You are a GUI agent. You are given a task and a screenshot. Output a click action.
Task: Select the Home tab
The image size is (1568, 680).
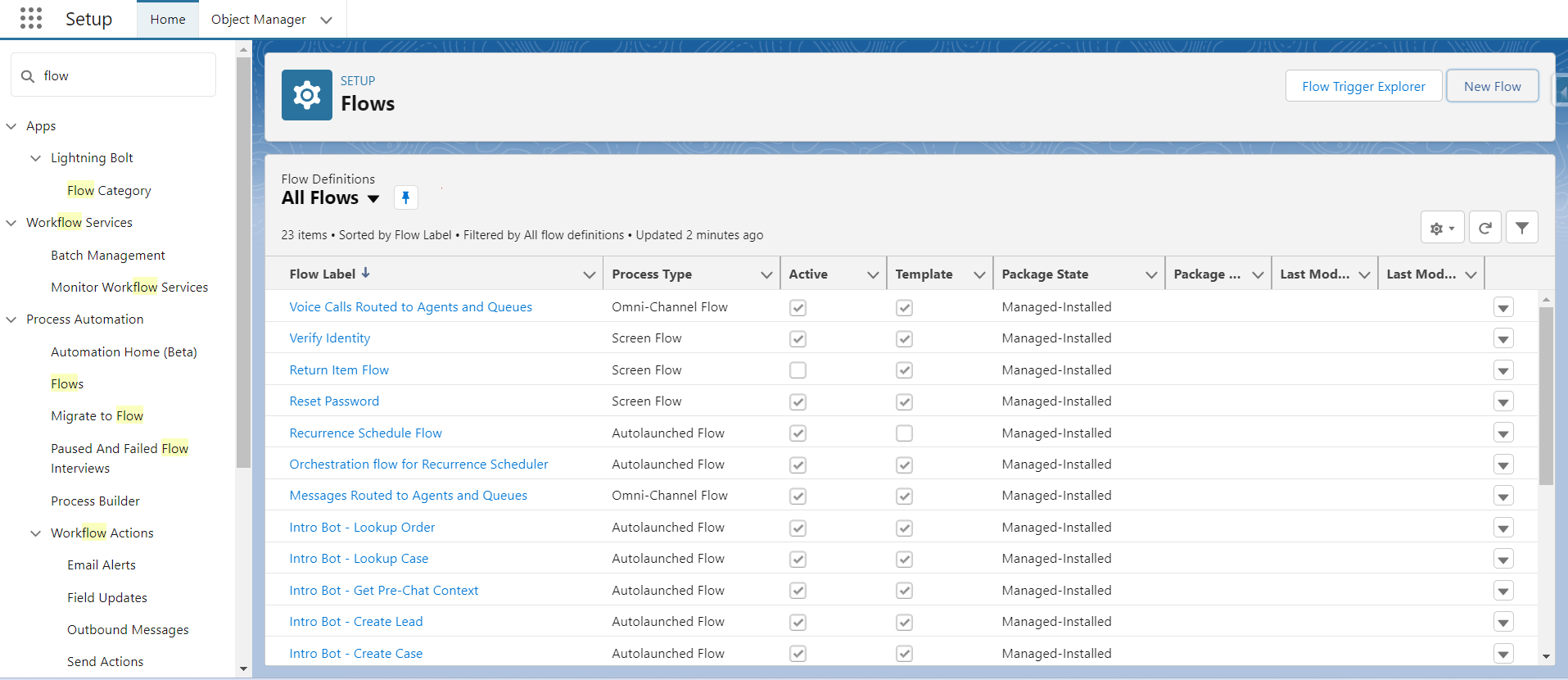pos(168,19)
